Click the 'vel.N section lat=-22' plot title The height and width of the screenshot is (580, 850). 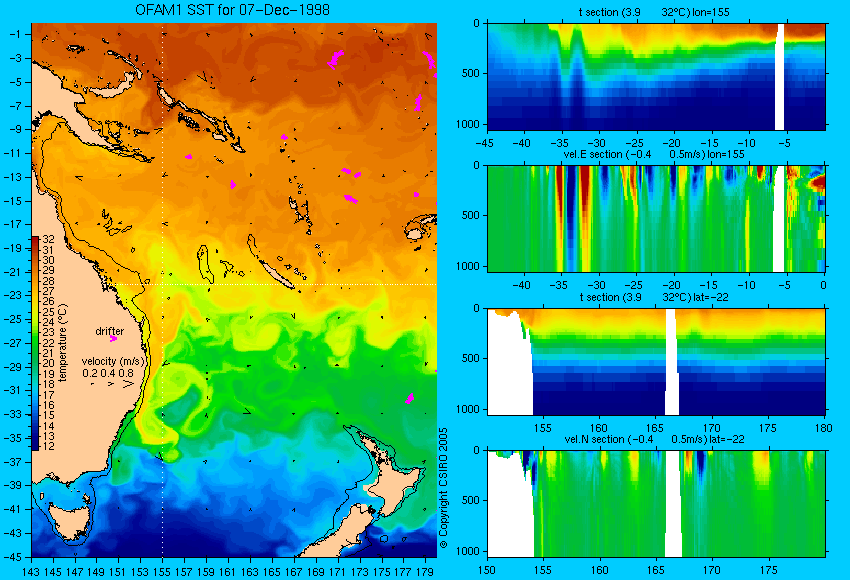pyautogui.click(x=654, y=439)
